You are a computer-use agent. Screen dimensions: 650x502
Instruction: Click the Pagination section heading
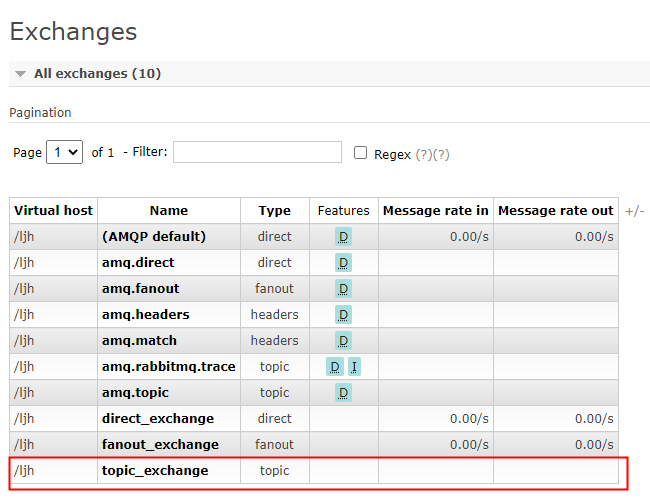40,113
